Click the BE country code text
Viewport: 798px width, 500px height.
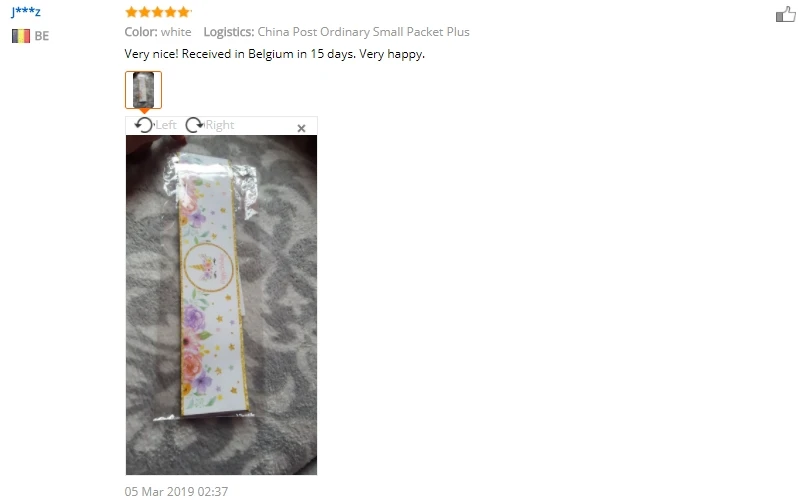42,36
